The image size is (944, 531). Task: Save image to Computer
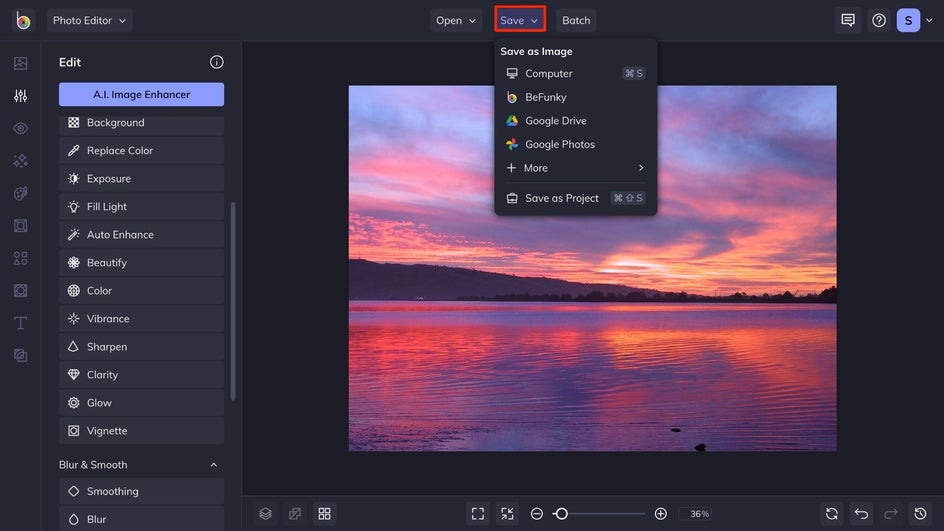(576, 73)
